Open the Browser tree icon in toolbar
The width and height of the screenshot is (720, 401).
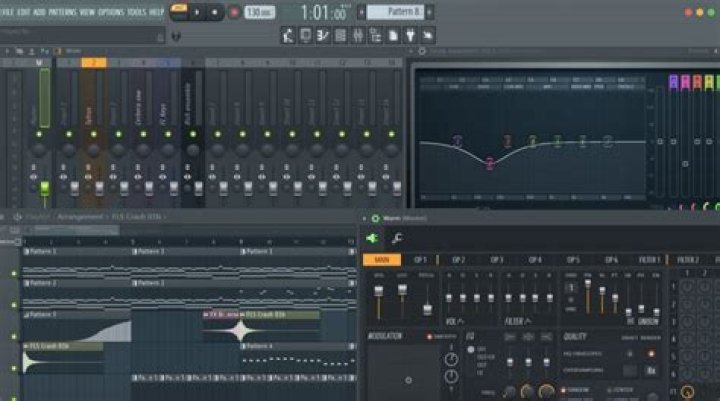point(375,36)
